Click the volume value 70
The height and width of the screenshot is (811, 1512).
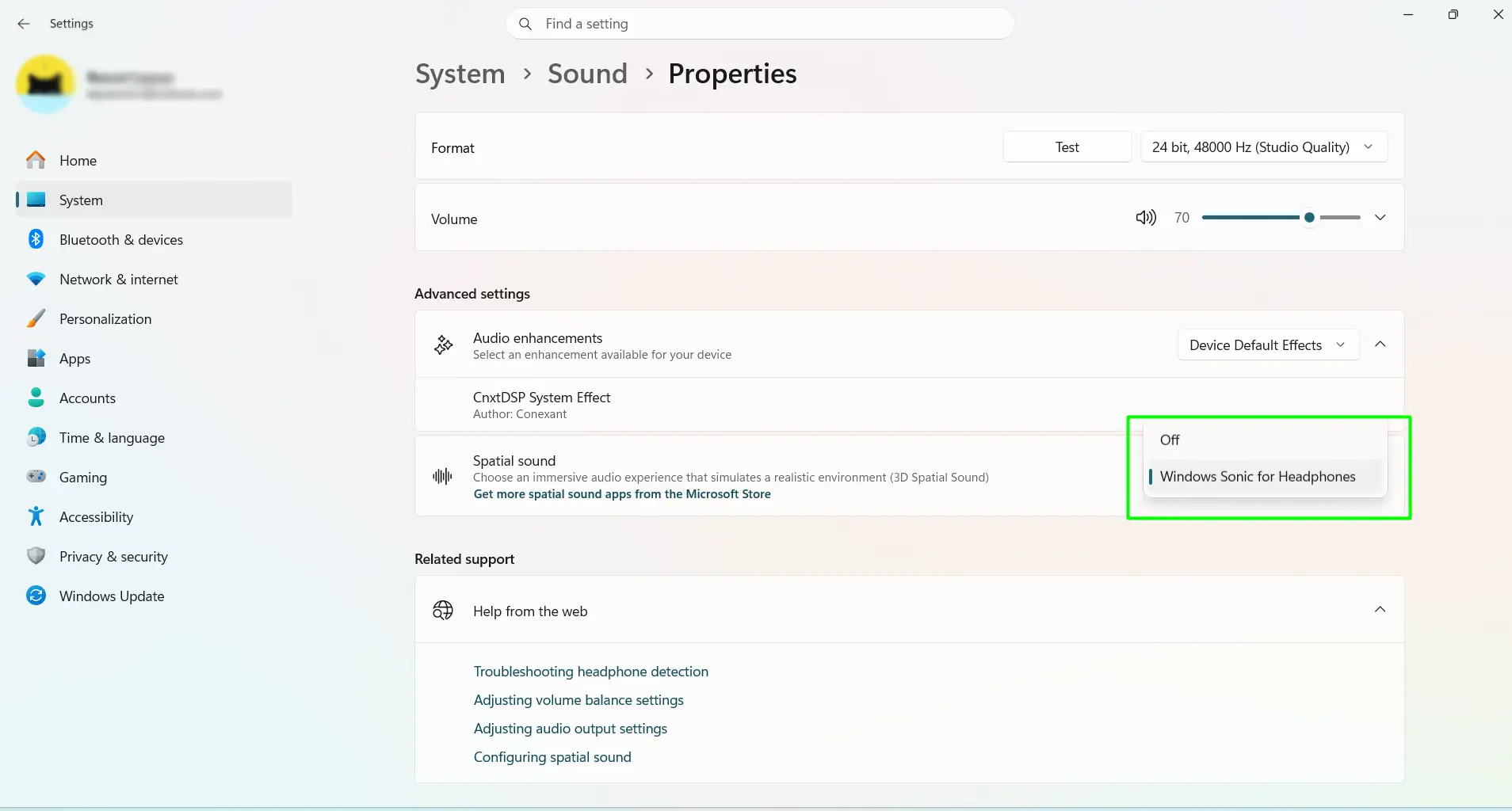point(1182,218)
